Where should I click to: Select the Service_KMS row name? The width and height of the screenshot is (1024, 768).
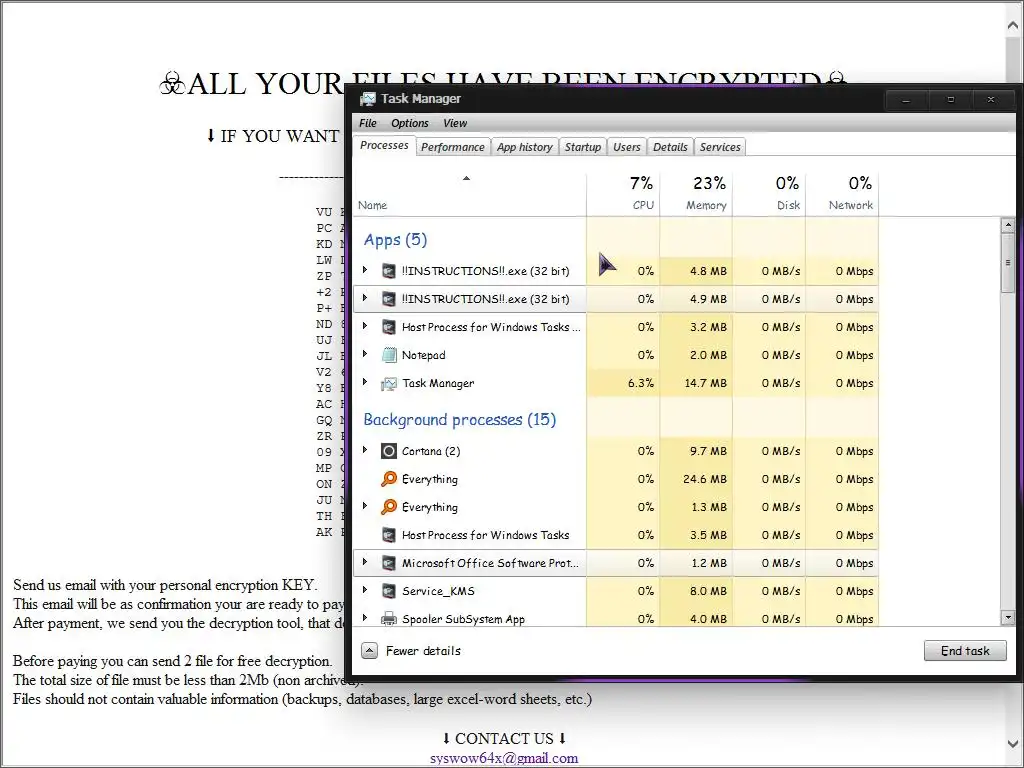(438, 591)
